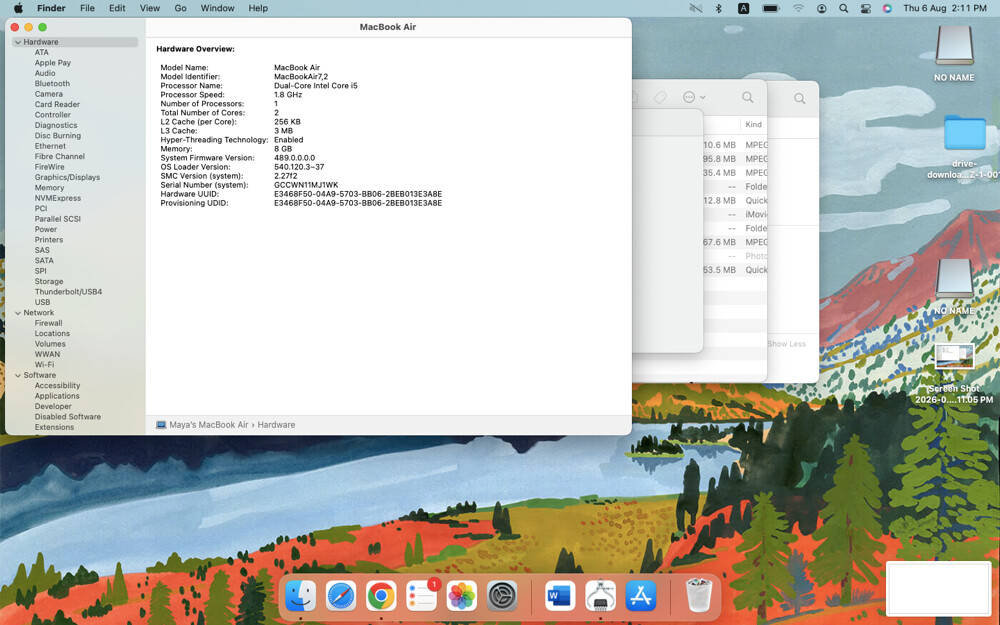
Task: Open System Information chip icon in Dock
Action: click(601, 596)
